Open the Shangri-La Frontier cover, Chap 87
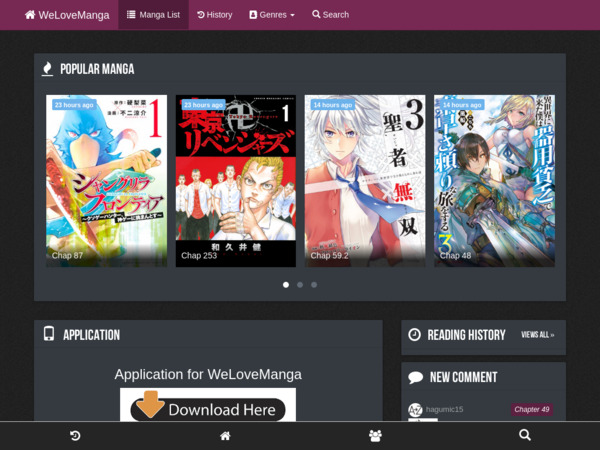Image resolution: width=600 pixels, height=450 pixels. (106, 181)
